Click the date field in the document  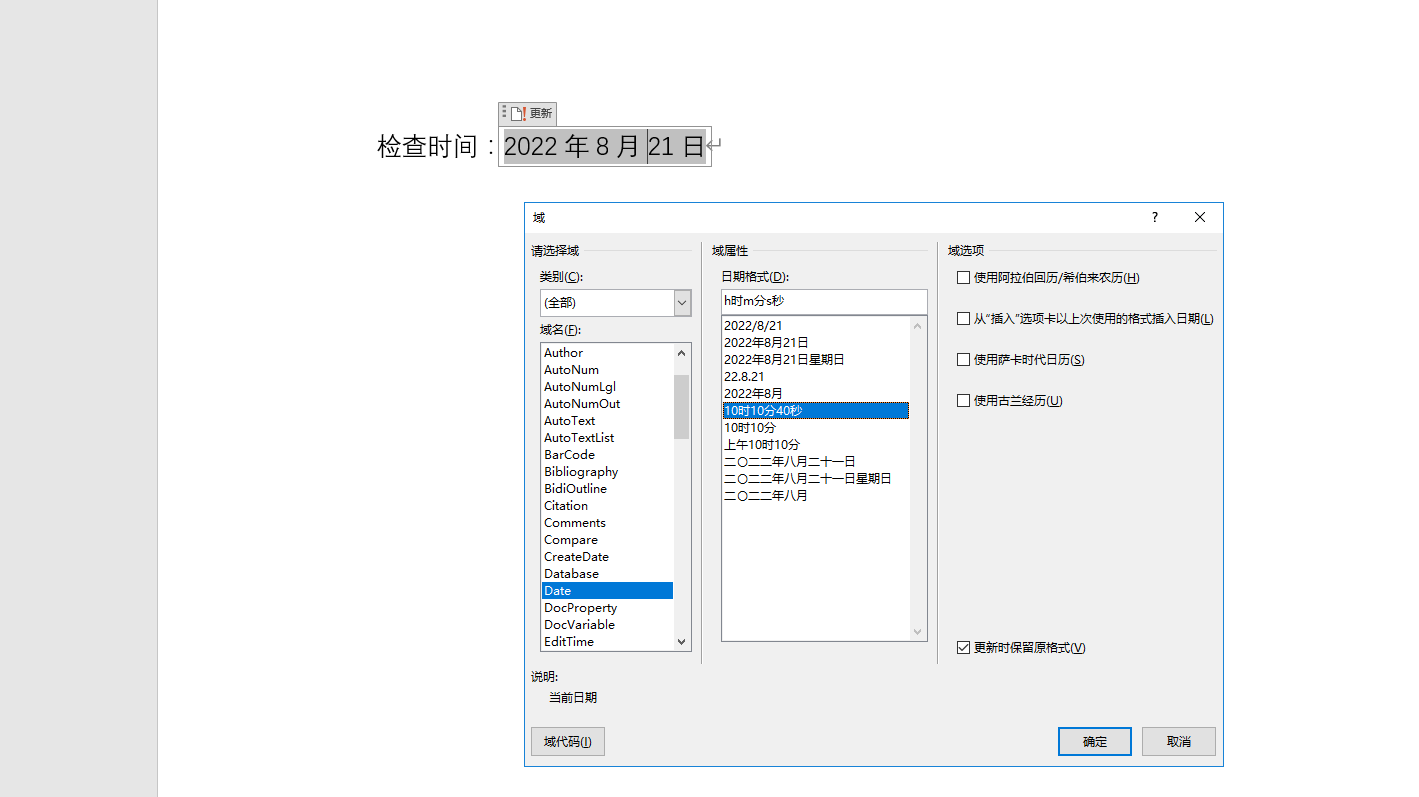click(604, 147)
